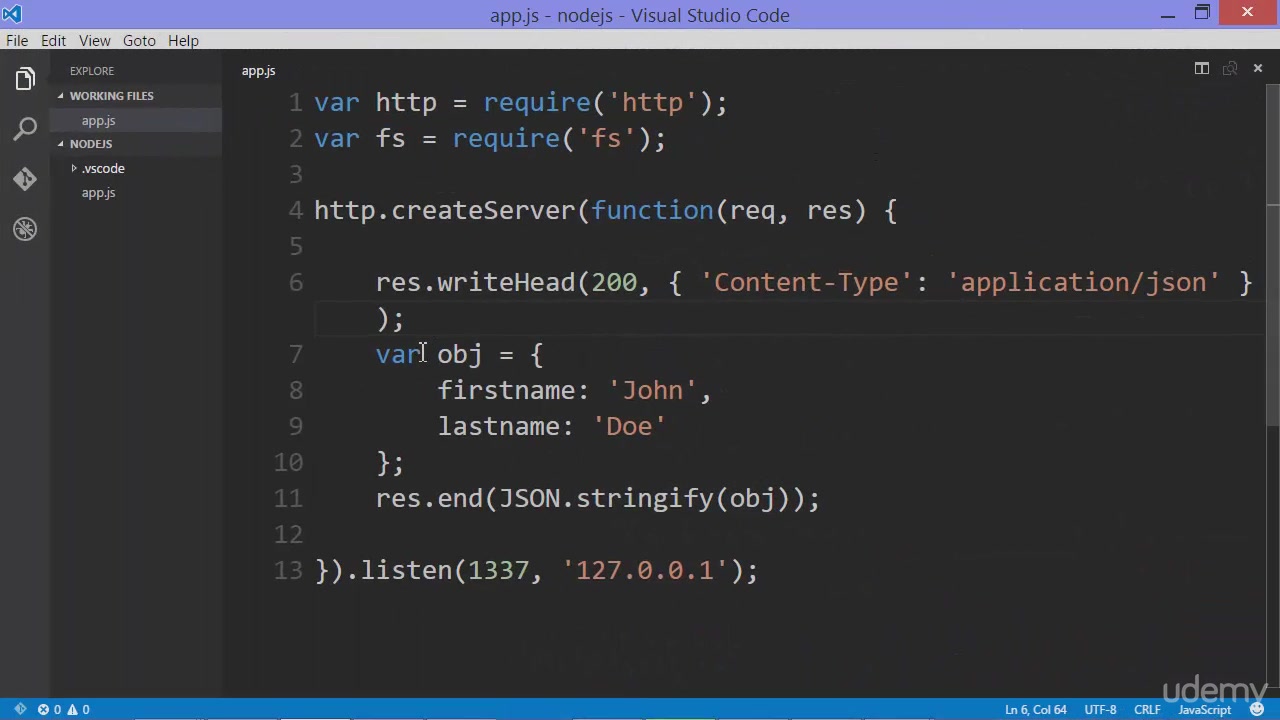Place cursor on the 'require('http')' text
This screenshot has height=720, width=1280.
598,103
